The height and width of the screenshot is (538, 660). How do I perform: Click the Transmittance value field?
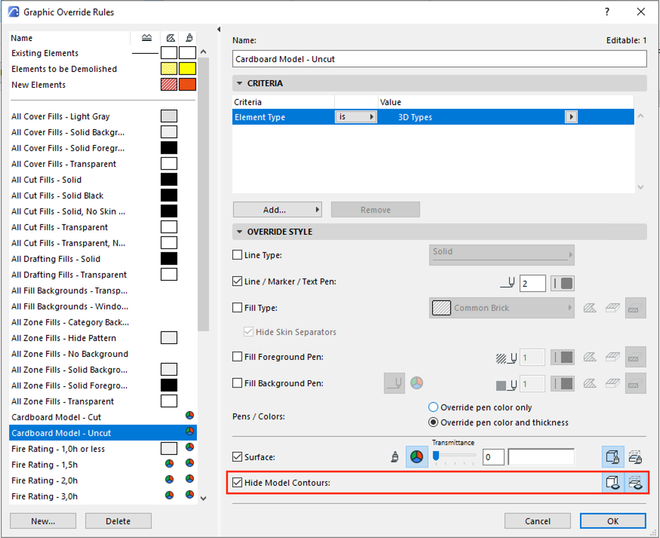493,457
